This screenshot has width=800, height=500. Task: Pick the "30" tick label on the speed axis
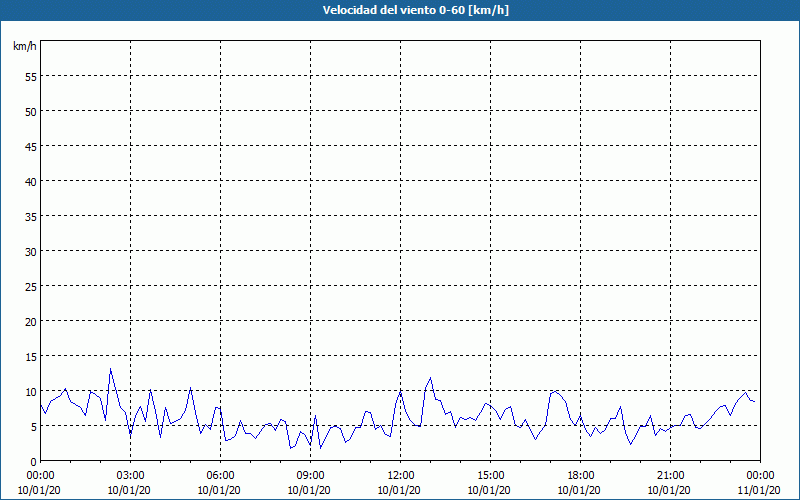click(31, 252)
